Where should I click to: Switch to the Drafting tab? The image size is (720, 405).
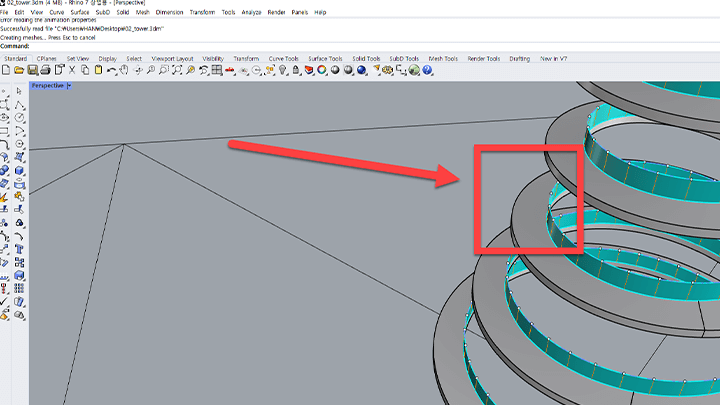click(519, 59)
